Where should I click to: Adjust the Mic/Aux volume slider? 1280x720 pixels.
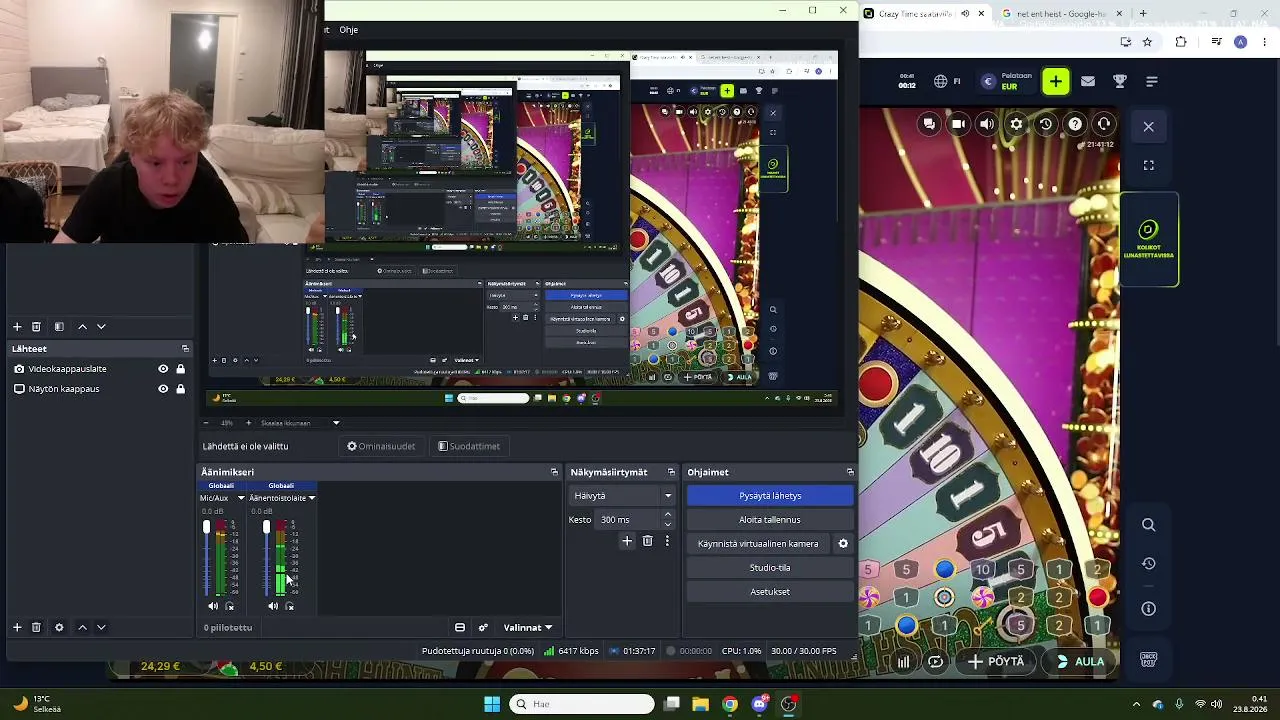point(207,558)
